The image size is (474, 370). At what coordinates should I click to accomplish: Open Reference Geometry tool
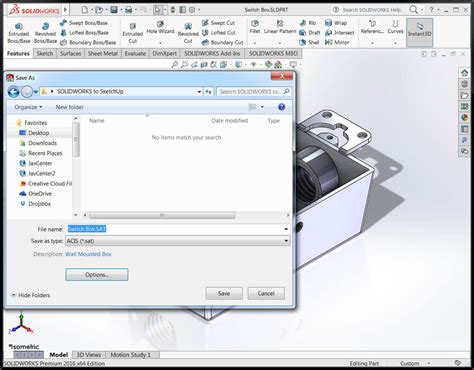[x=372, y=27]
